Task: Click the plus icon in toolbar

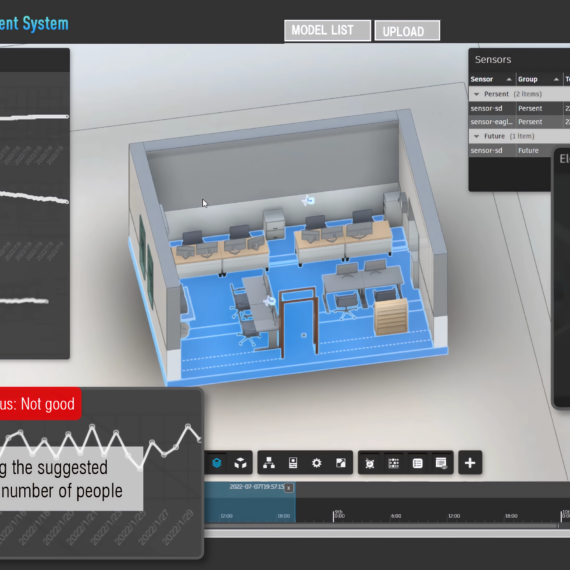Action: pyautogui.click(x=470, y=463)
